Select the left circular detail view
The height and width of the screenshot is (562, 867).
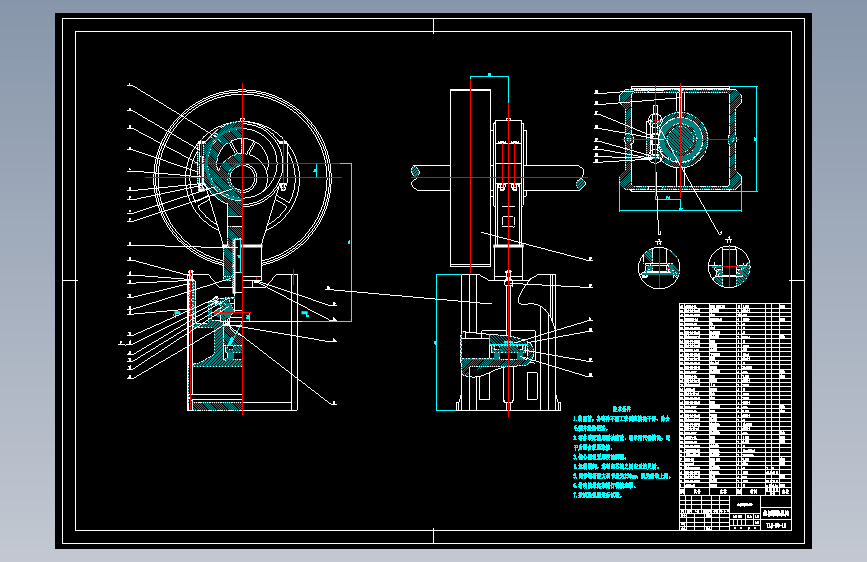[x=659, y=268]
